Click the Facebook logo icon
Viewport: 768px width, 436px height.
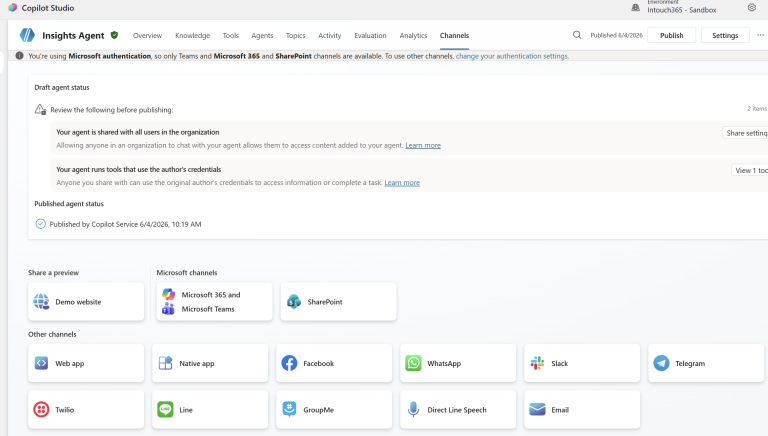289,363
